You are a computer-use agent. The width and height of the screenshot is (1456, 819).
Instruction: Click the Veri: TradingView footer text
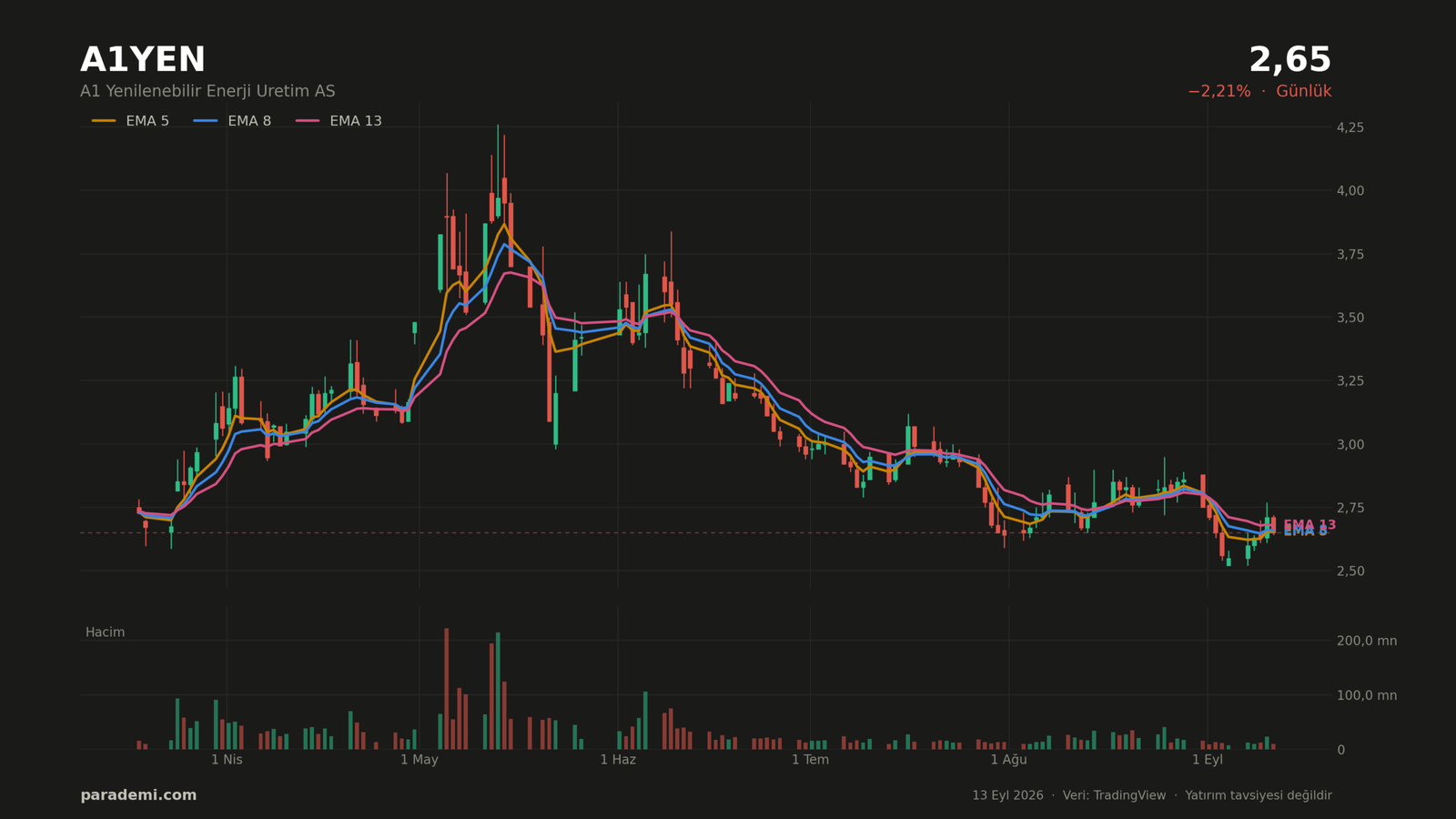click(x=1114, y=795)
